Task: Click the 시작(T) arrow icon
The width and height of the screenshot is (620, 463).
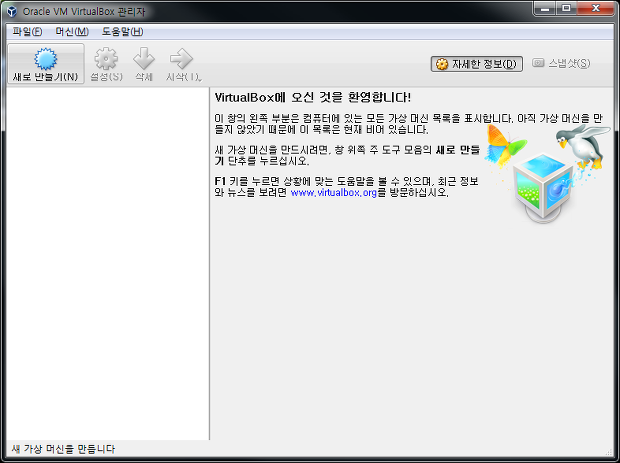Action: pos(181,59)
